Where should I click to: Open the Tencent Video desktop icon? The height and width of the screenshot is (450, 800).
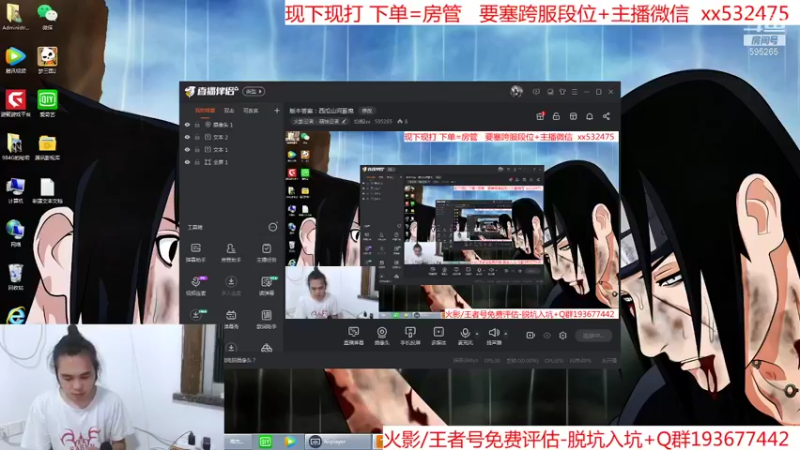tap(15, 60)
